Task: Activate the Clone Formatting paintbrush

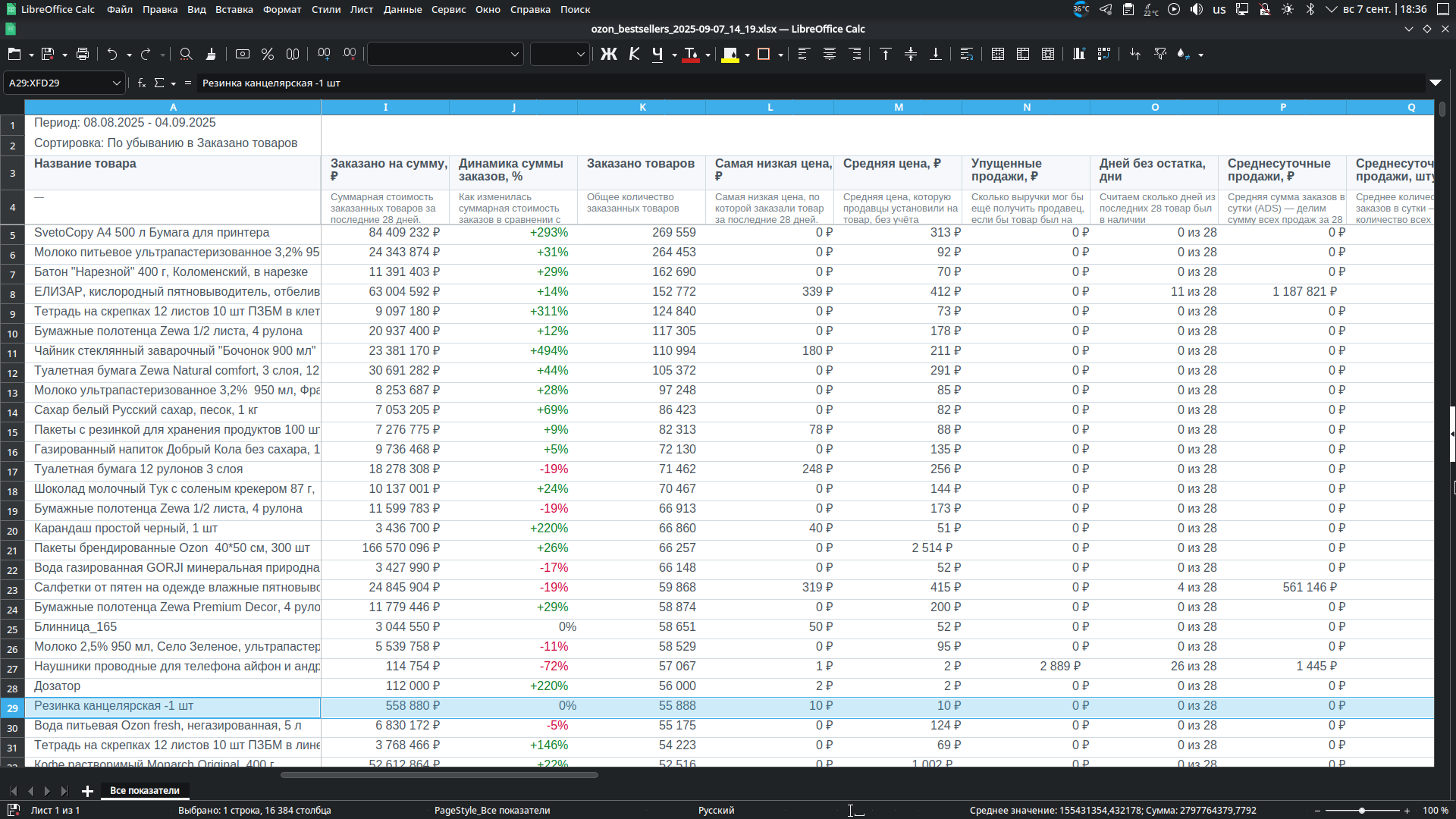Action: pos(211,54)
